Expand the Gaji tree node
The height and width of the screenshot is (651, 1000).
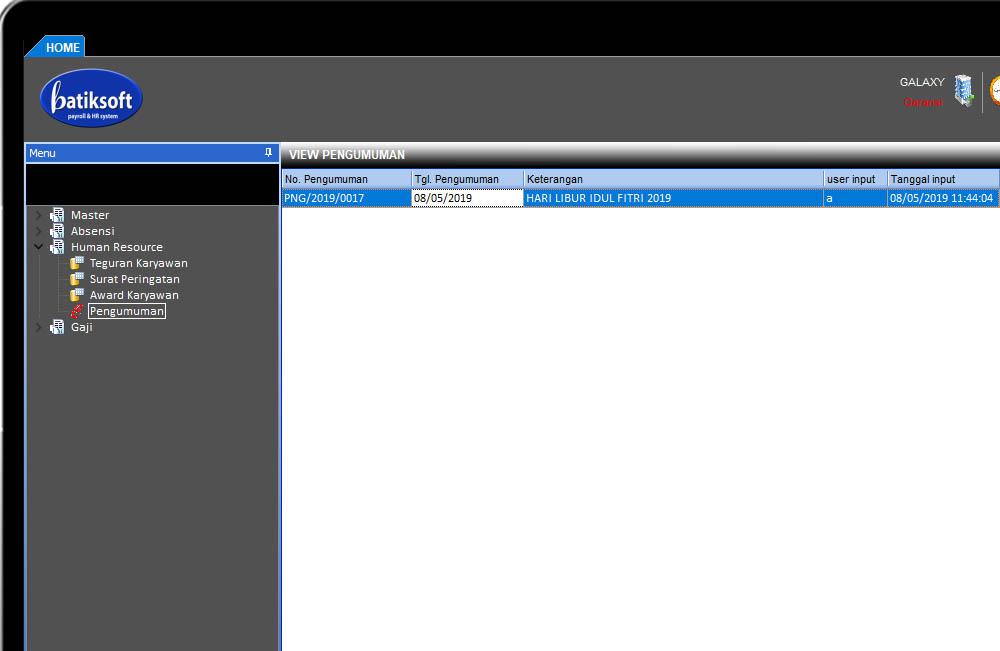tap(39, 327)
